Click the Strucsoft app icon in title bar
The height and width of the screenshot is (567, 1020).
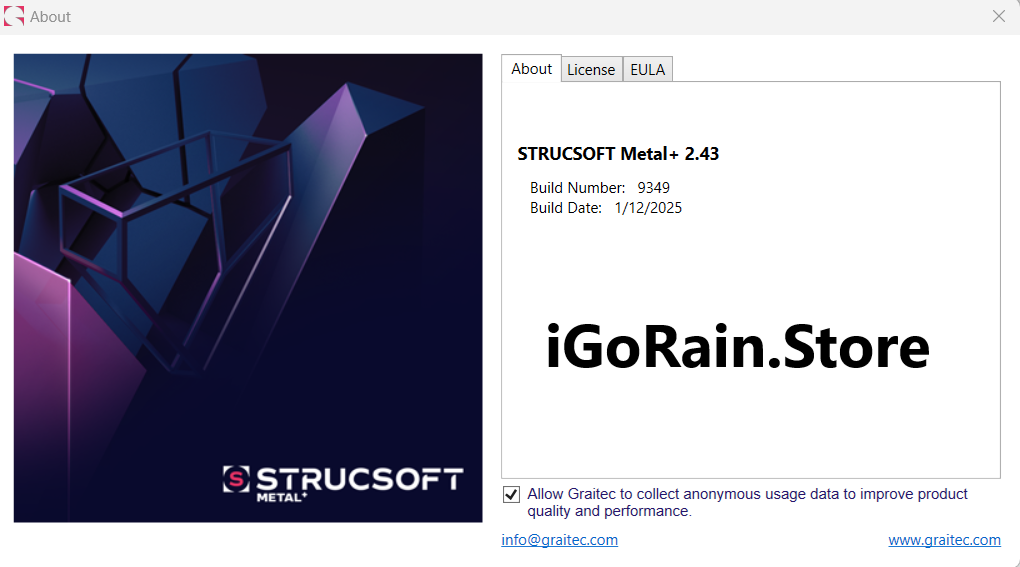[x=14, y=16]
